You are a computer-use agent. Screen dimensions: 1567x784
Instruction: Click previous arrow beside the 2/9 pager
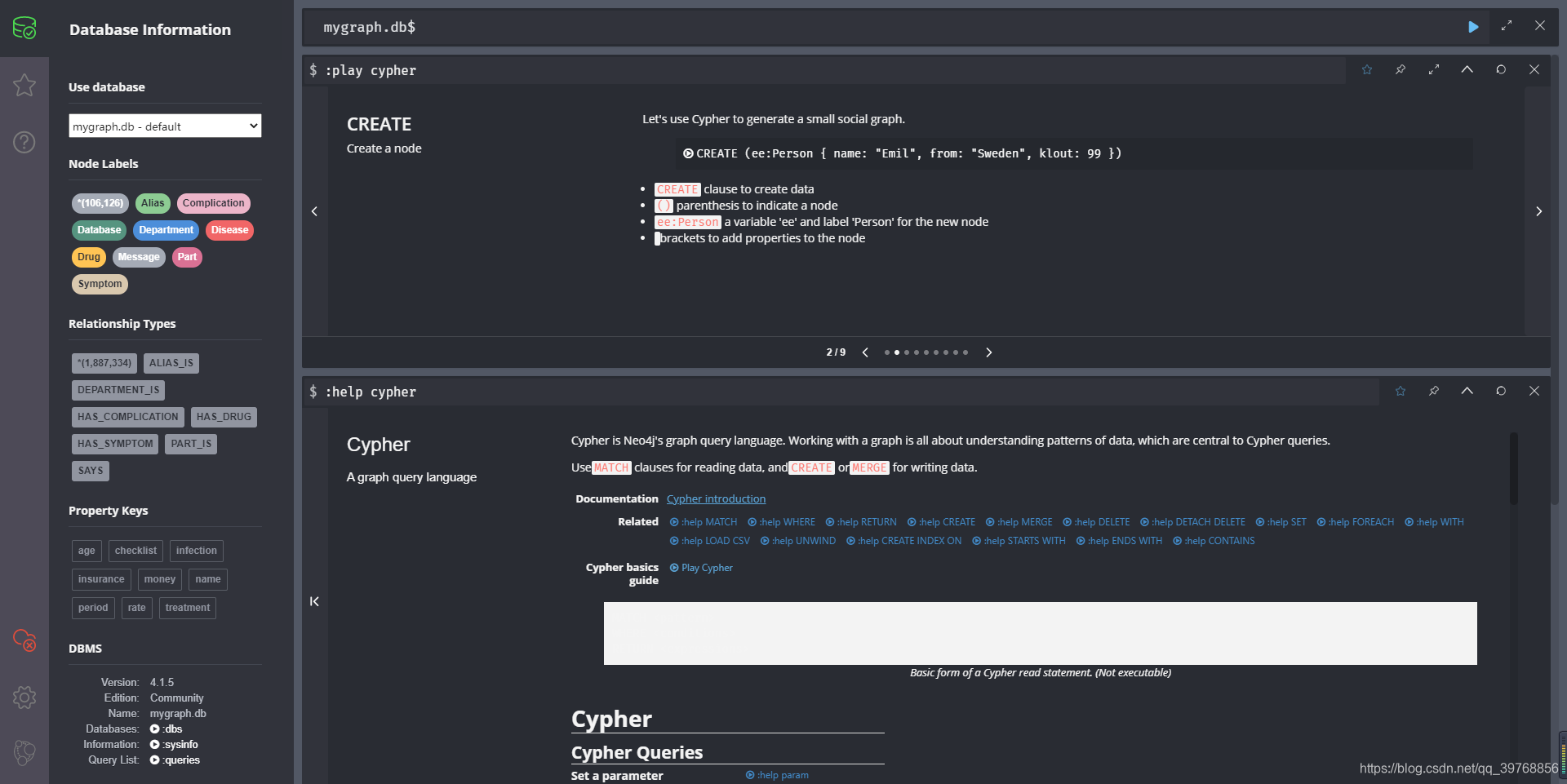[865, 352]
